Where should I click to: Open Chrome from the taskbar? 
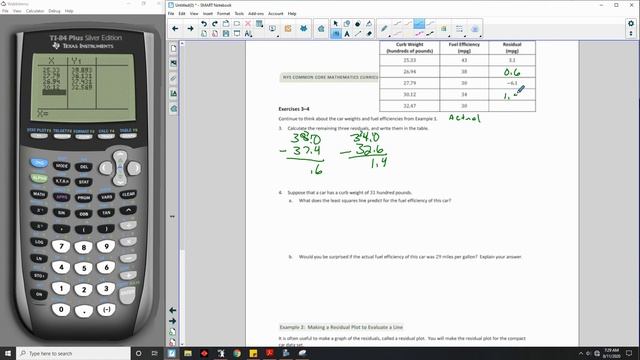pyautogui.click(x=237, y=353)
